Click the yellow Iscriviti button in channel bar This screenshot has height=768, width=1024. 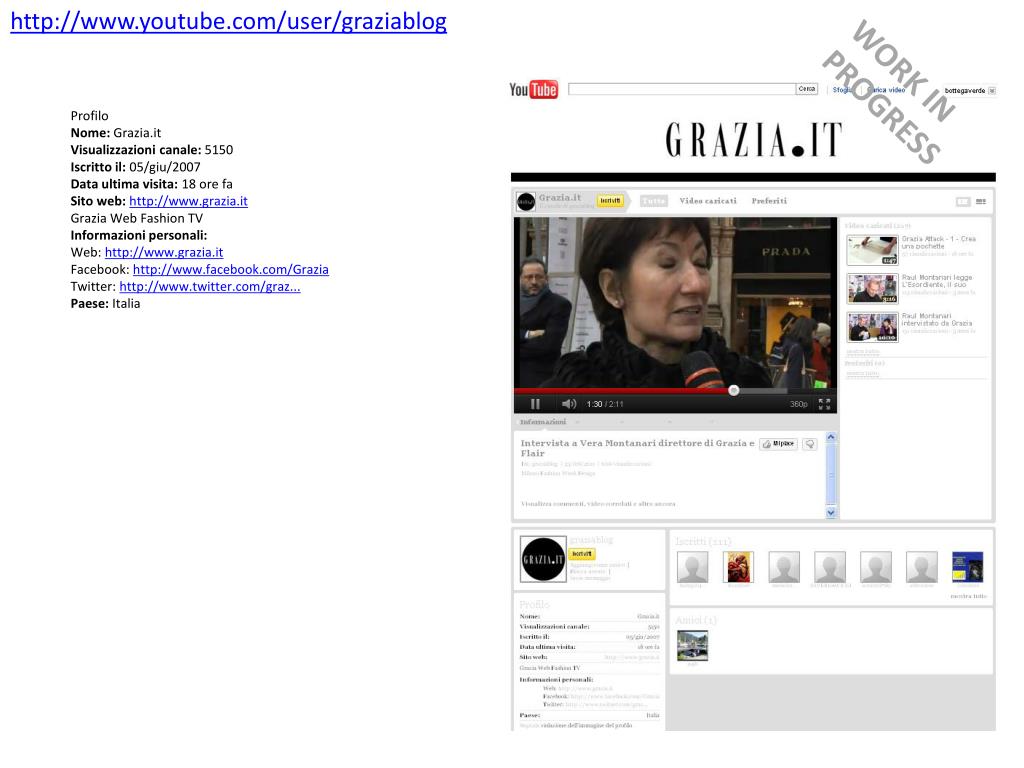610,201
